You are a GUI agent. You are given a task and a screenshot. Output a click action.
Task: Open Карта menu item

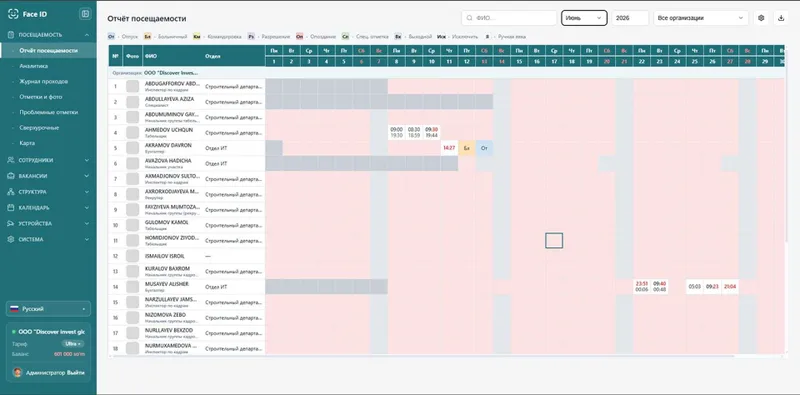(27, 143)
